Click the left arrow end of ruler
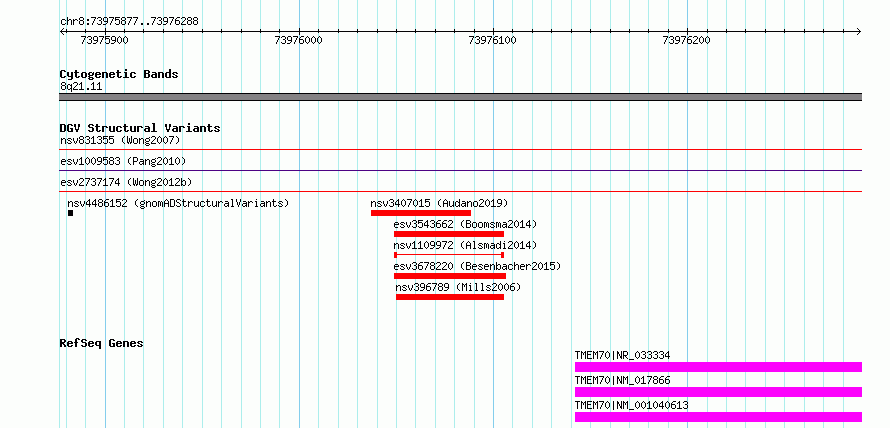890x428 pixels. tap(63, 31)
